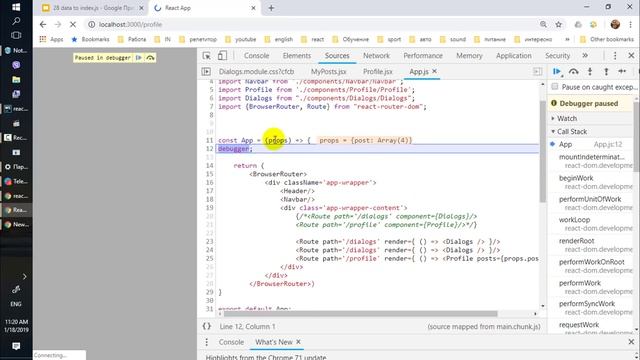Open the Chrome profile avatar
Screen dimensions: 640x360
[615, 24]
